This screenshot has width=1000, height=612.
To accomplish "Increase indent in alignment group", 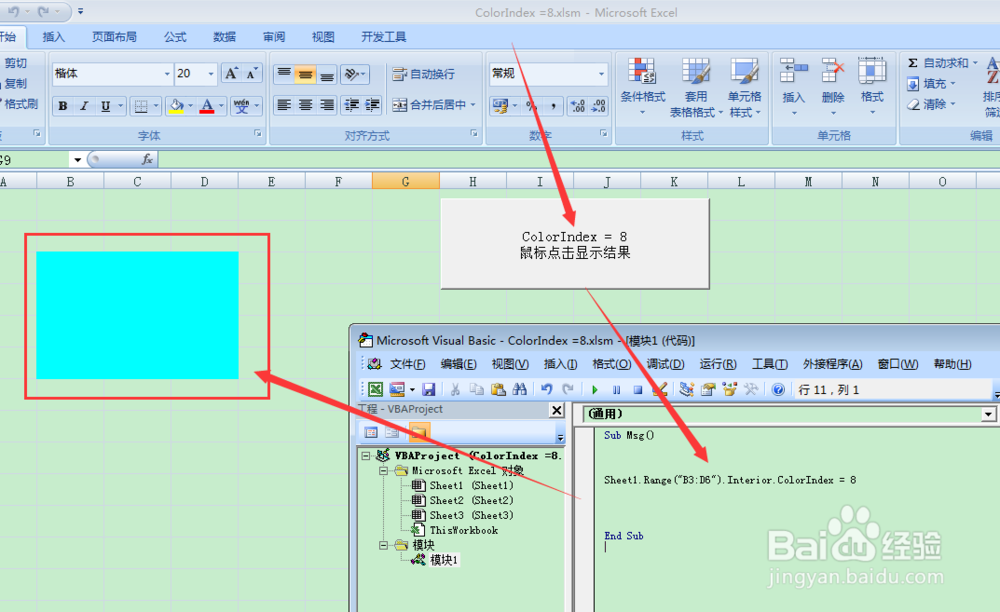I will 372,105.
